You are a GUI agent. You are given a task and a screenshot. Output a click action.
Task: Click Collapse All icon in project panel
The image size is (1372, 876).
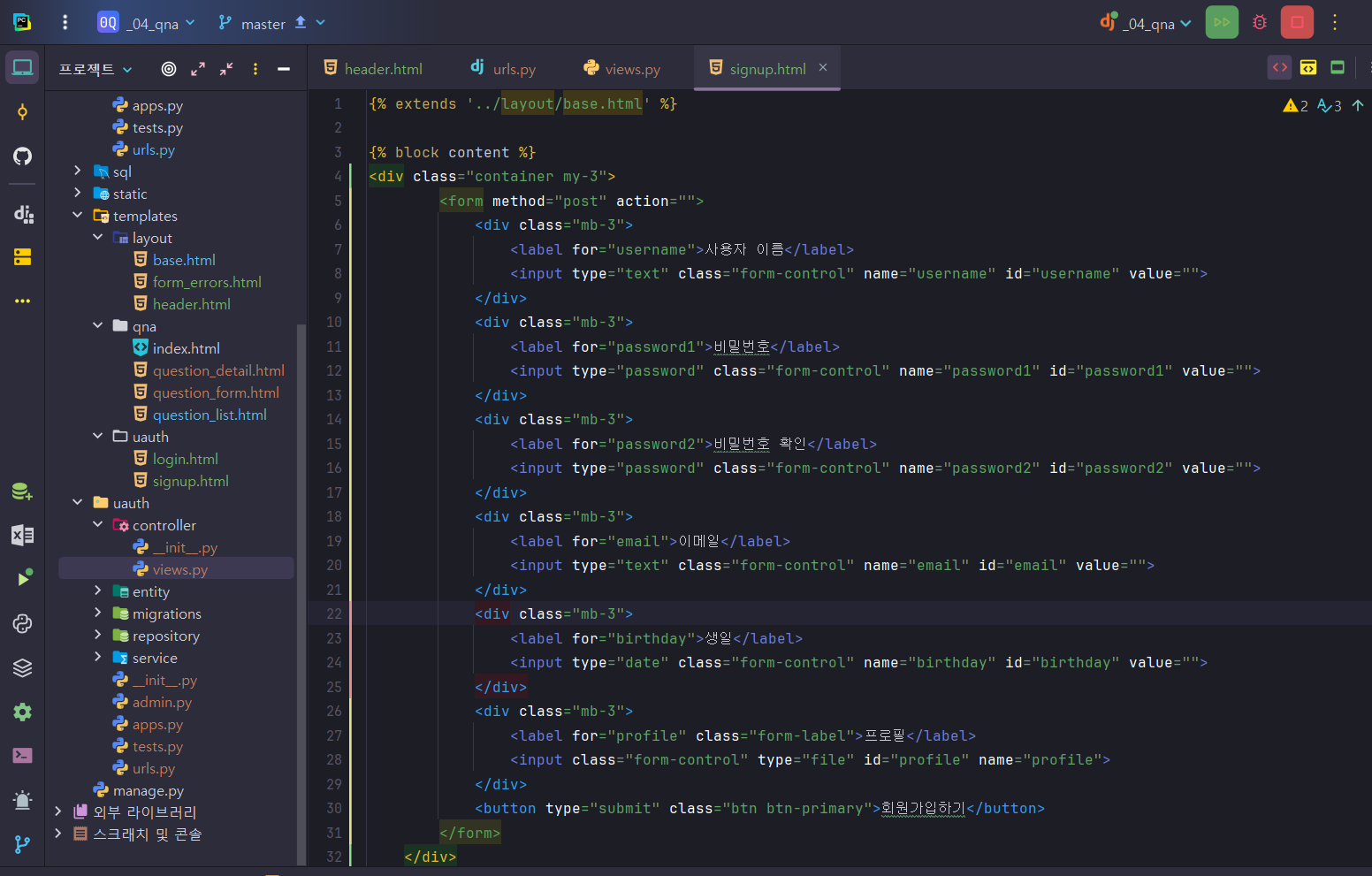pyautogui.click(x=227, y=69)
